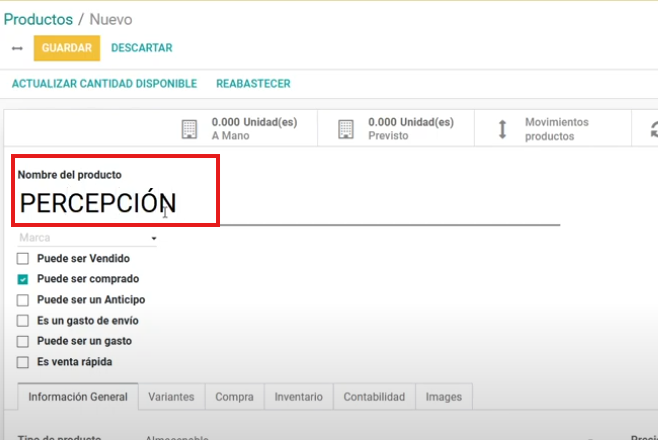Check Es un gasto de envío
This screenshot has width=658, height=440.
pos(23,320)
